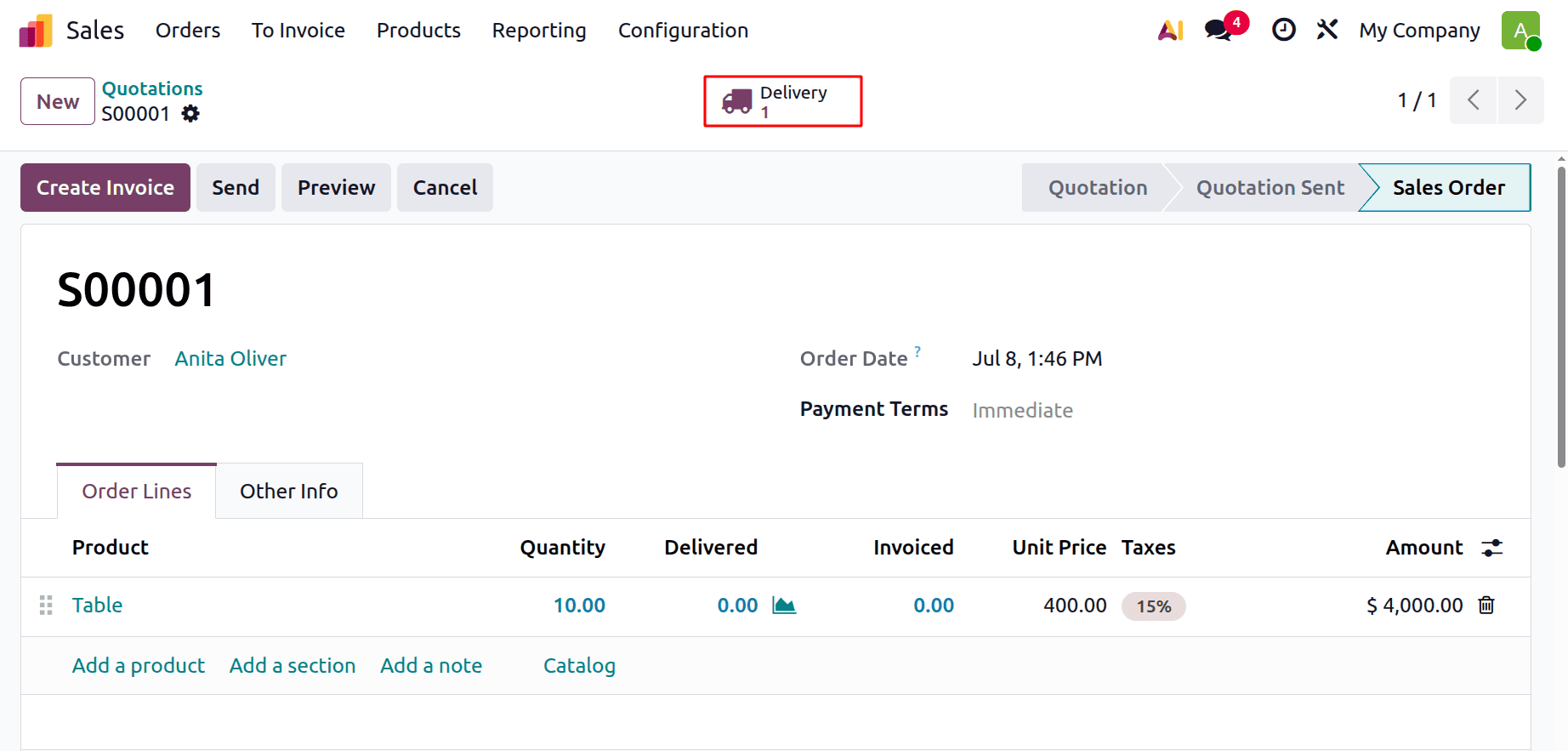This screenshot has width=1568, height=751.
Task: Create a New quotation
Action: tap(58, 101)
